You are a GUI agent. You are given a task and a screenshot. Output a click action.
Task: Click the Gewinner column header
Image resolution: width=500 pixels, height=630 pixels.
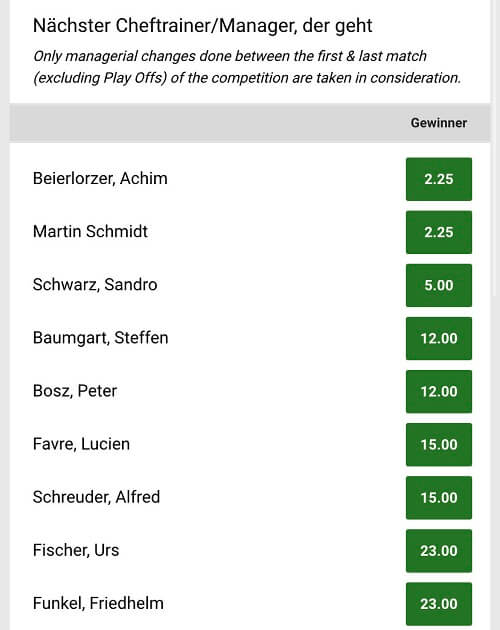coord(439,123)
